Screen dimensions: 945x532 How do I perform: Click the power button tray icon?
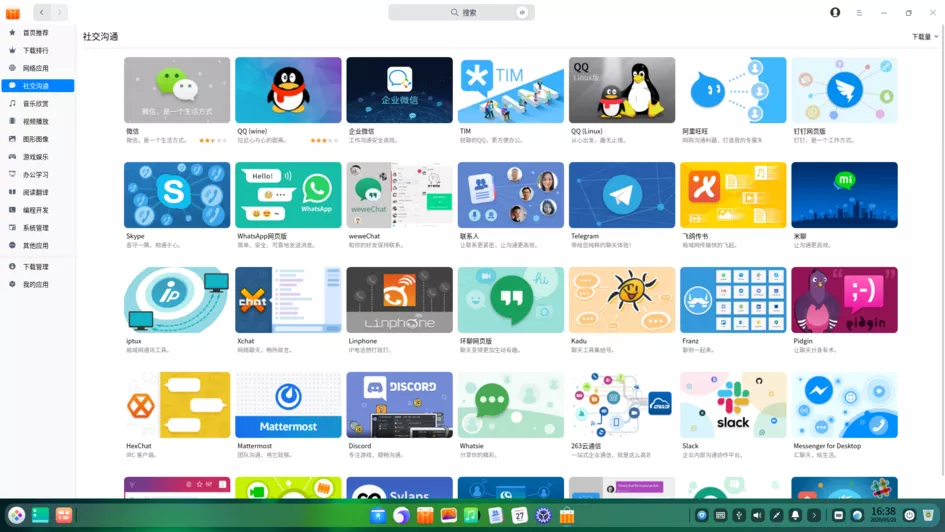909,515
